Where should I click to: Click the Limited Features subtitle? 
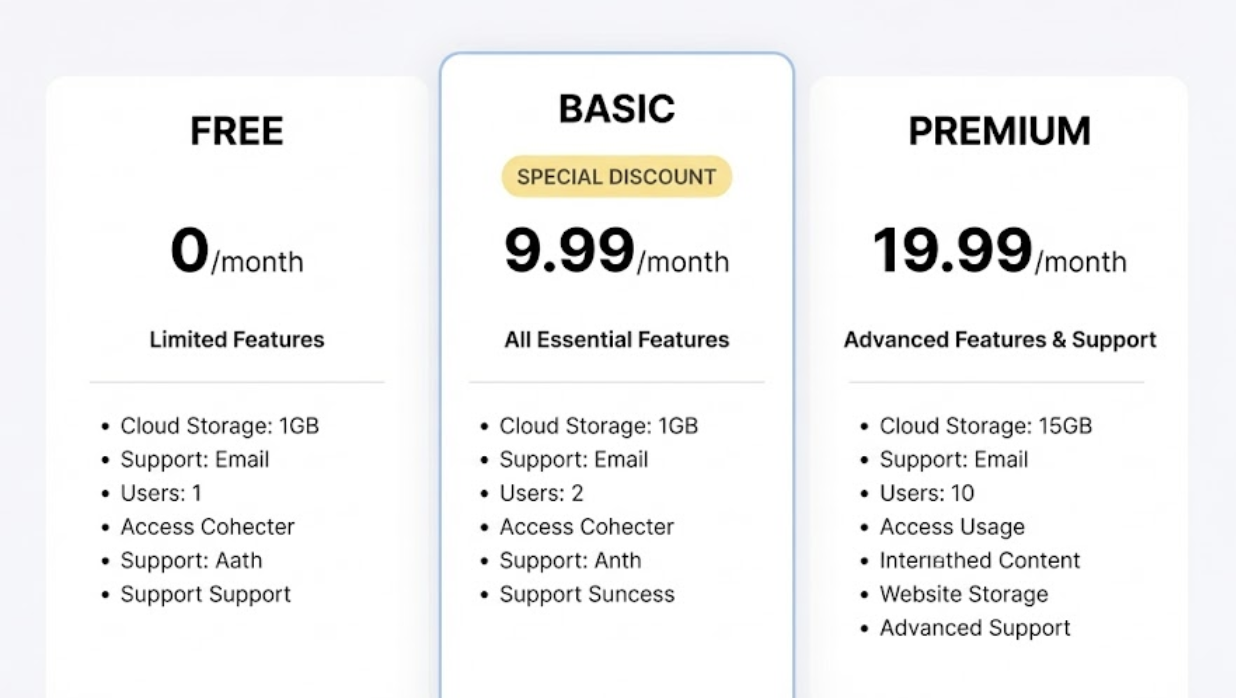pos(237,340)
